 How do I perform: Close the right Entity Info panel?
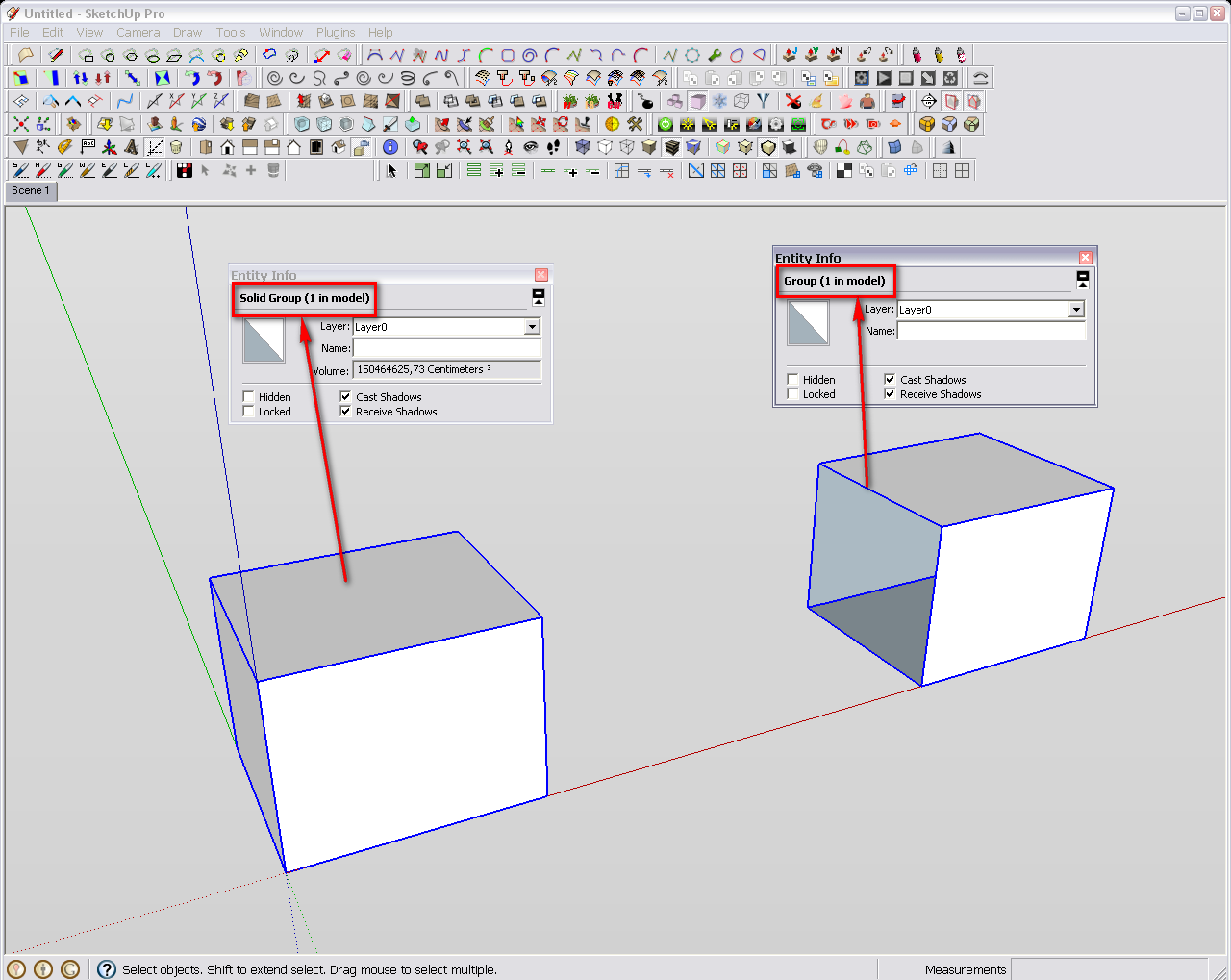click(1086, 258)
